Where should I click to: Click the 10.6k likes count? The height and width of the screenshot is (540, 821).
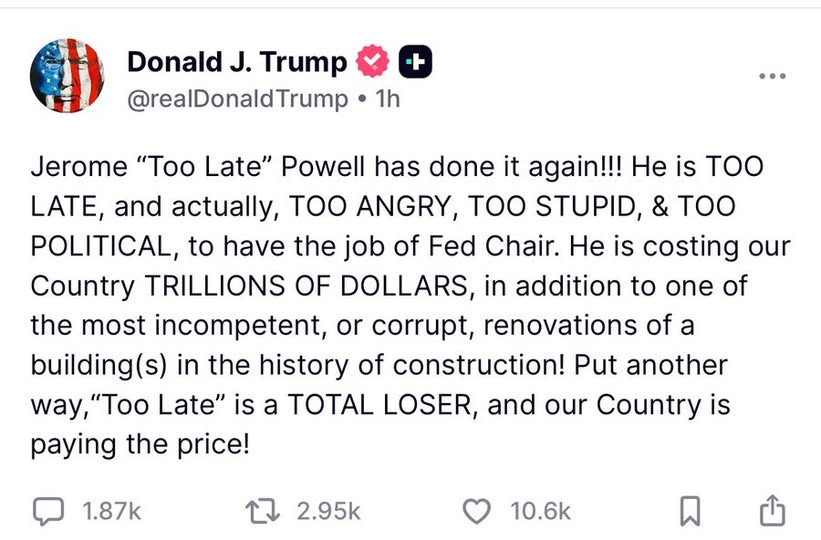[x=540, y=511]
